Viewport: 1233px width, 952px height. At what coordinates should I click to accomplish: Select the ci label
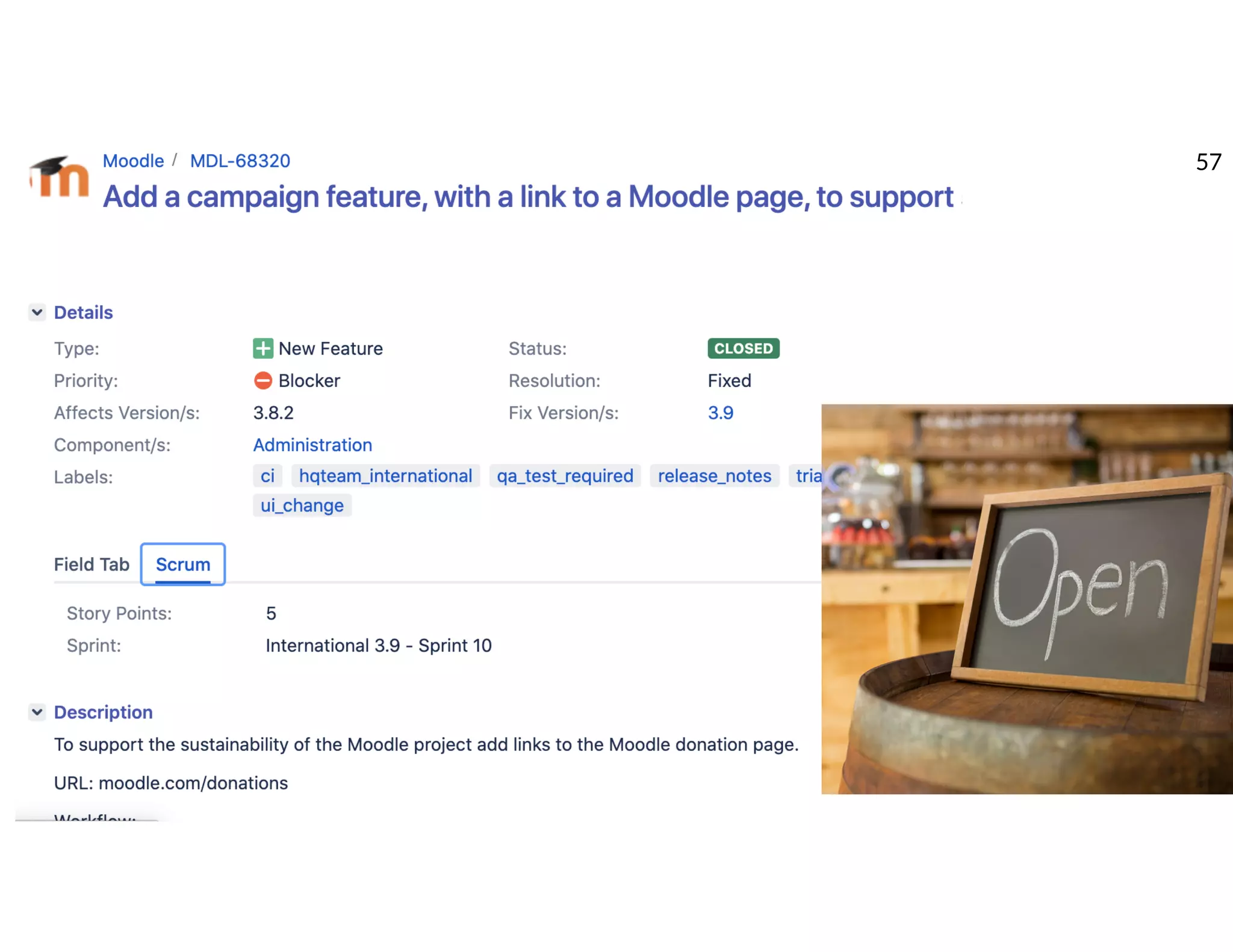[x=267, y=476]
